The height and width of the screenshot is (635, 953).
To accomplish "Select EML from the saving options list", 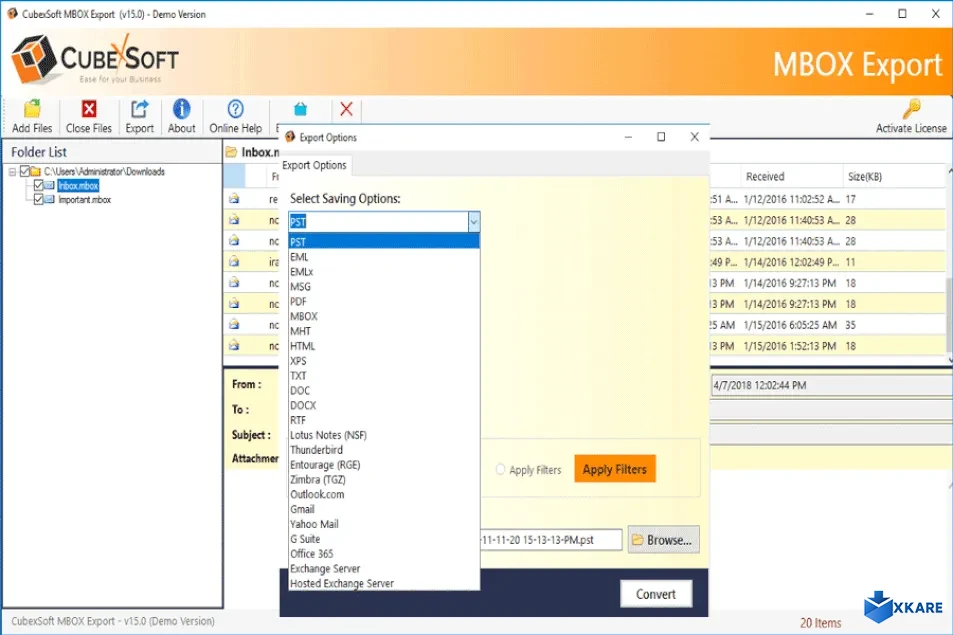I will click(384, 257).
